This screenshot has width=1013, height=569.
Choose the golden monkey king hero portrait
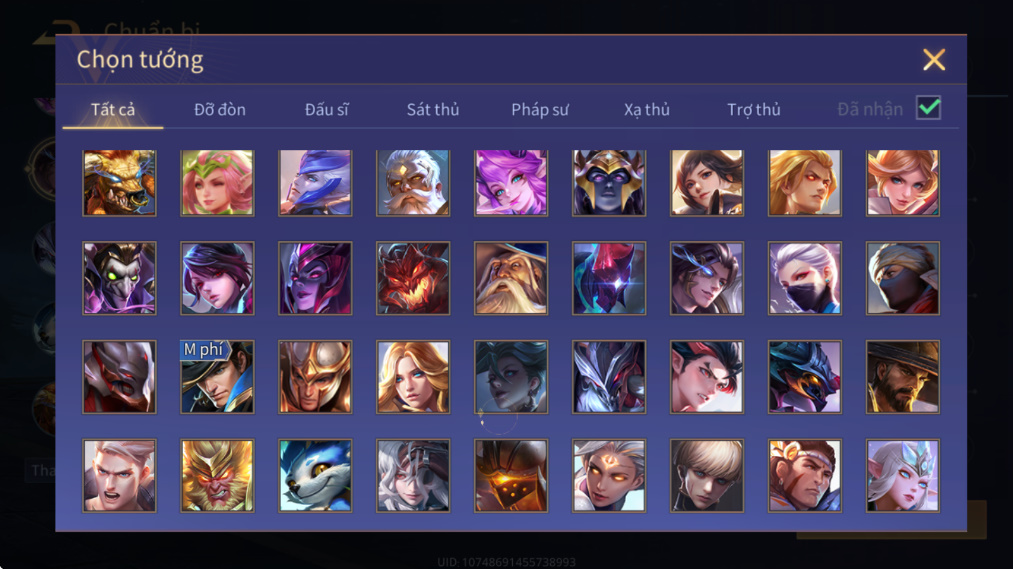[217, 475]
